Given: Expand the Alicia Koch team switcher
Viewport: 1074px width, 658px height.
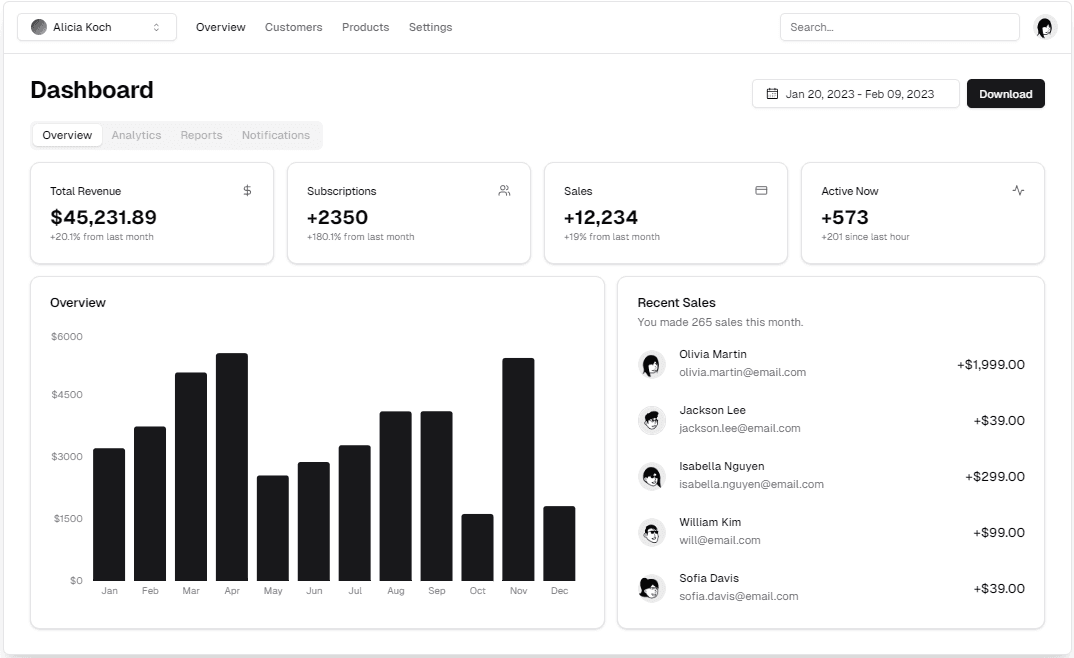Looking at the screenshot, I should (x=96, y=26).
